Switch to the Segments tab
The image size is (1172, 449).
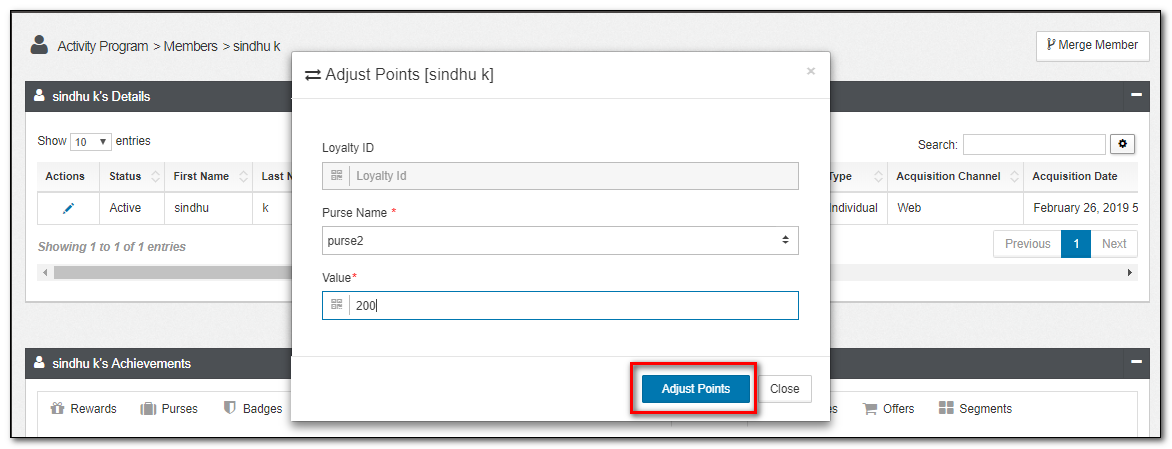tap(975, 409)
